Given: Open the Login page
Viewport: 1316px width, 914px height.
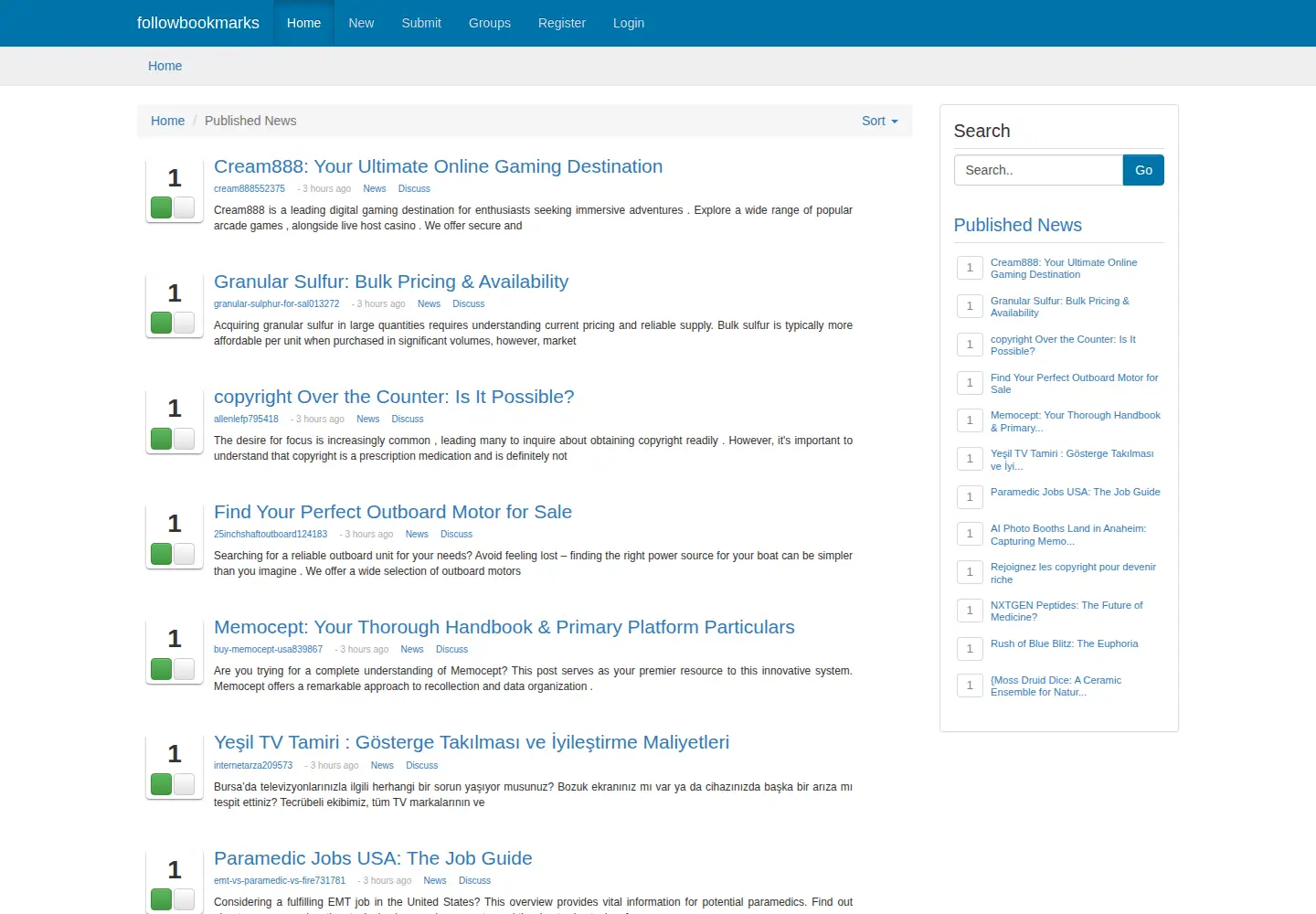Looking at the screenshot, I should pyautogui.click(x=629, y=23).
